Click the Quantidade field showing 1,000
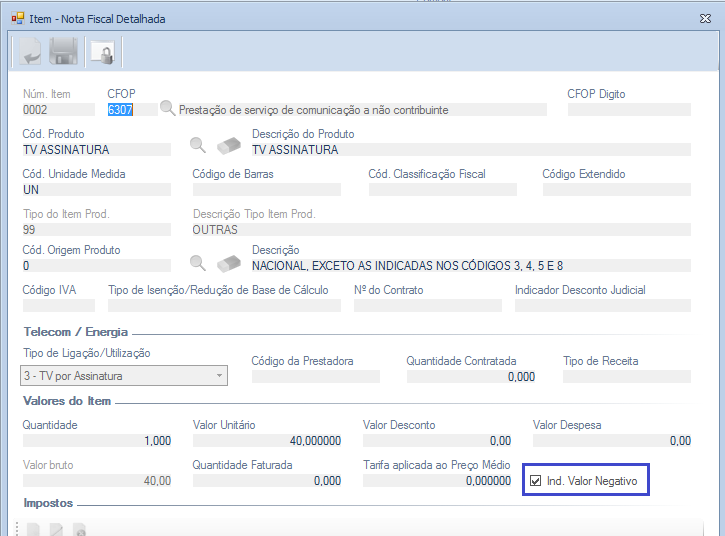 (x=97, y=441)
